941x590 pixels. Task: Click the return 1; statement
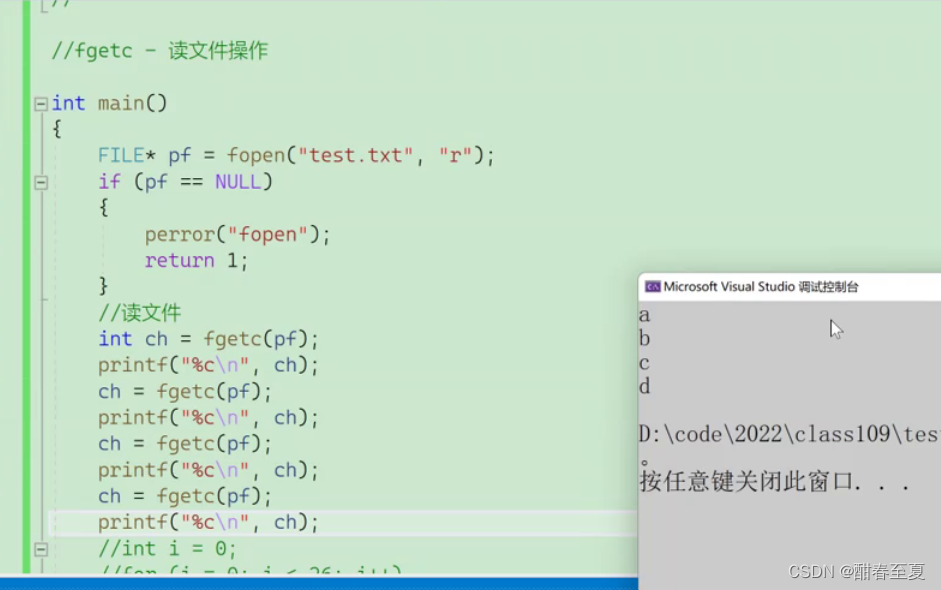[196, 261]
